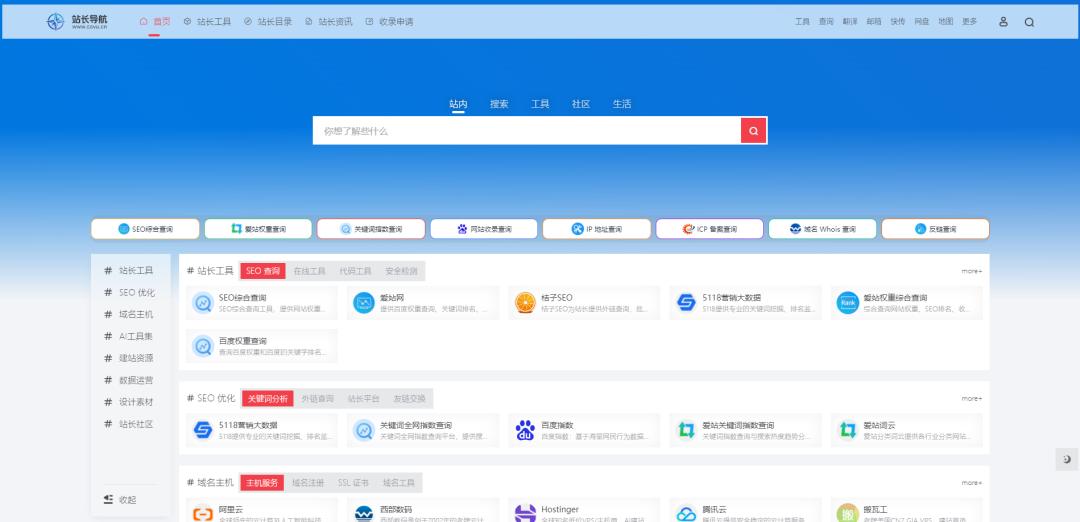The width and height of the screenshot is (1080, 522).
Task: Expand more+ for SEO 优化 section
Action: [972, 398]
